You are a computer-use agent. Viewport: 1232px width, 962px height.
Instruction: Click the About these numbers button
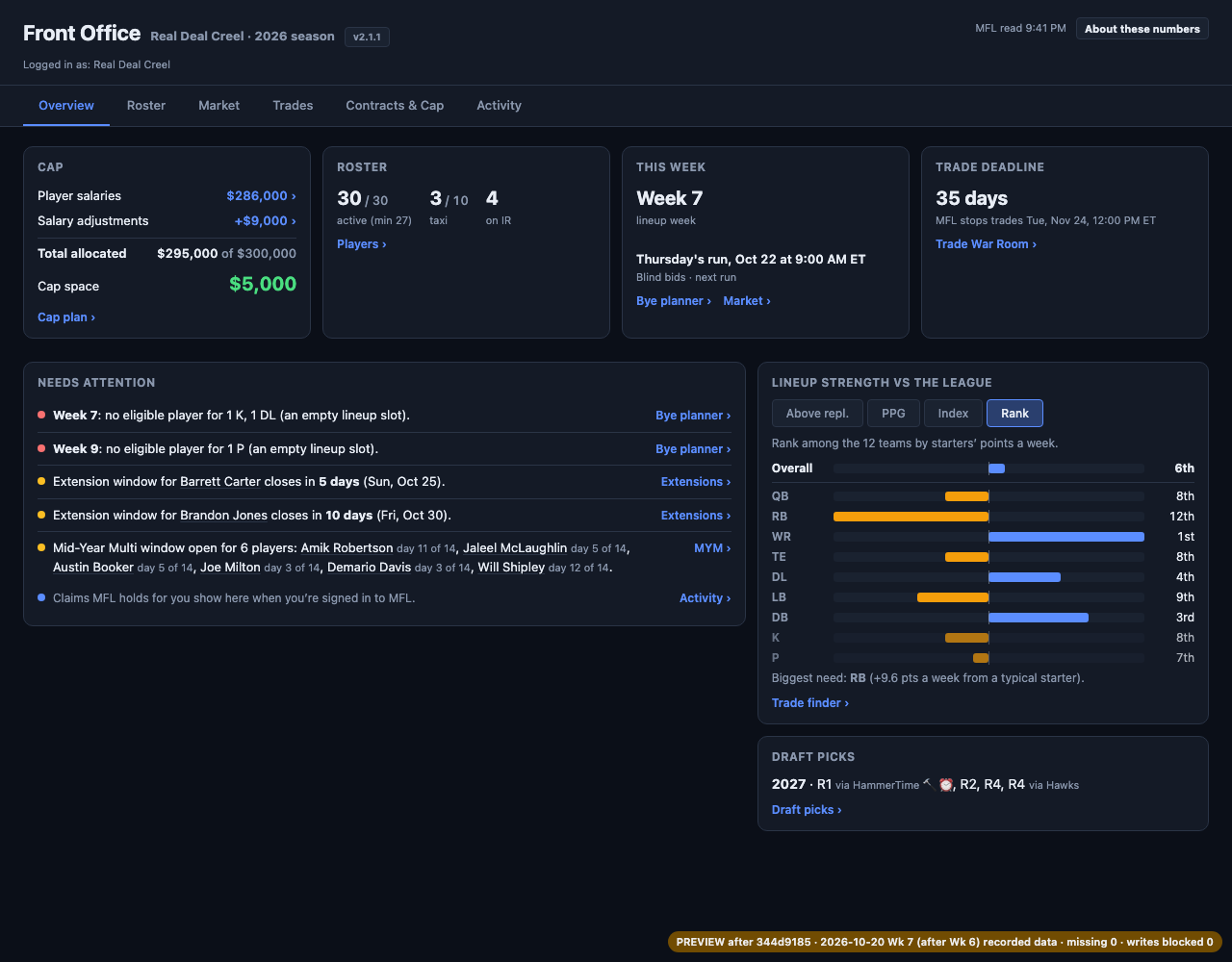point(1142,29)
